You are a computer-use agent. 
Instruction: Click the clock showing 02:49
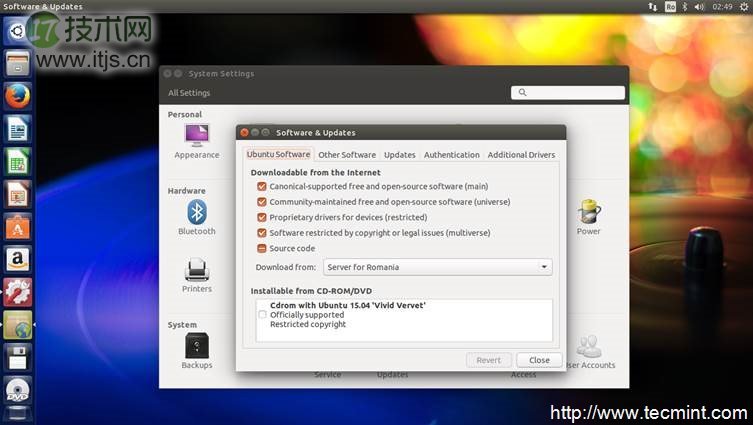click(x=722, y=7)
